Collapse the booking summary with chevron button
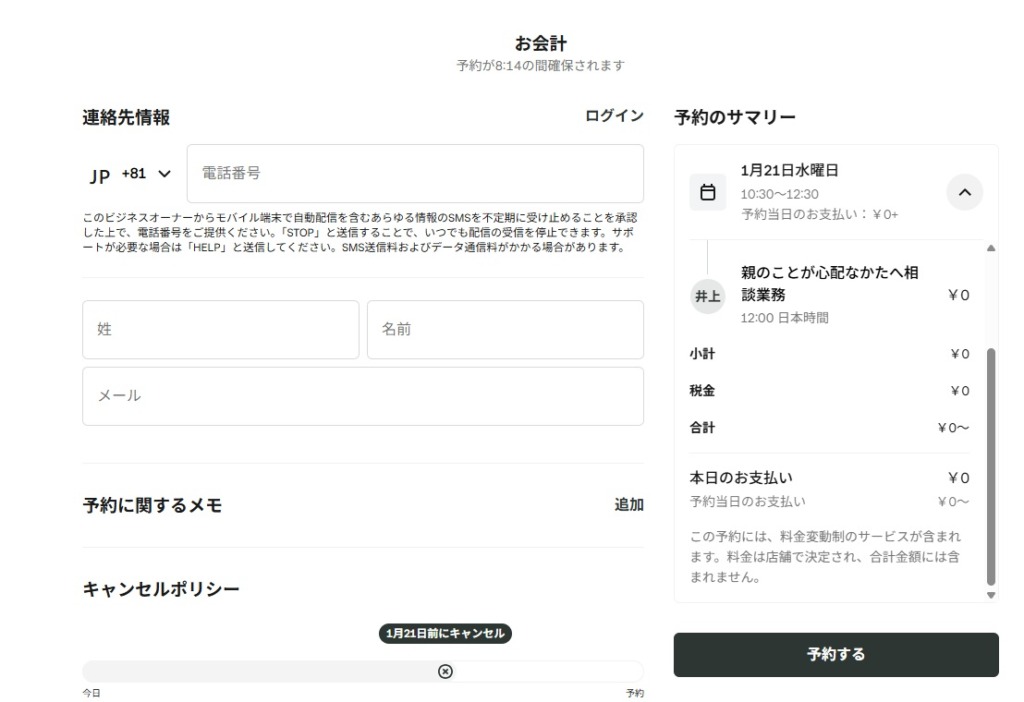 tap(964, 192)
